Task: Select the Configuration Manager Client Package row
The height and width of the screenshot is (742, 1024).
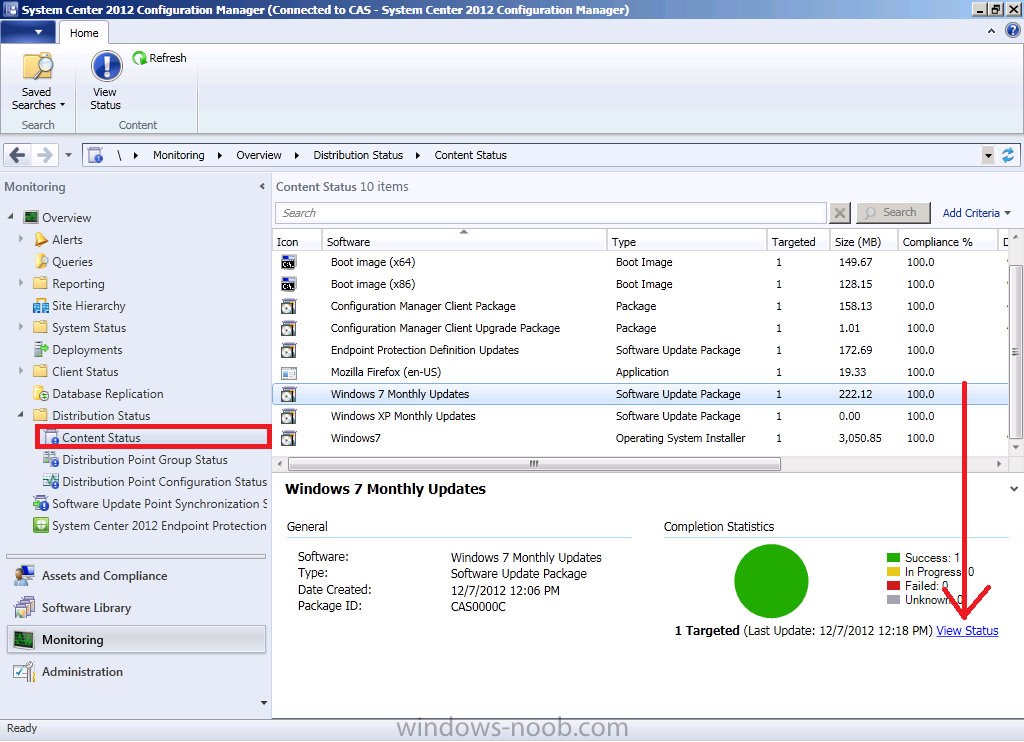Action: pyautogui.click(x=640, y=306)
